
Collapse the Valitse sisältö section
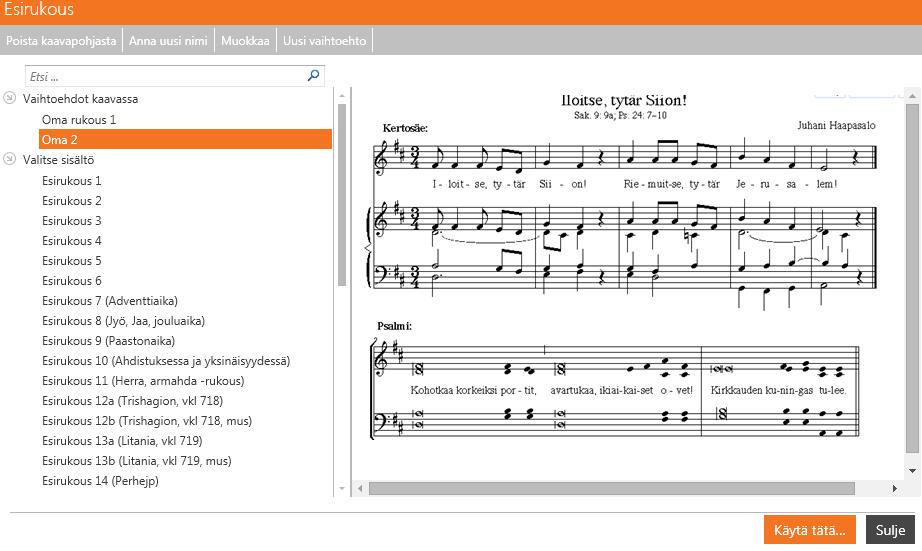tap(9, 159)
